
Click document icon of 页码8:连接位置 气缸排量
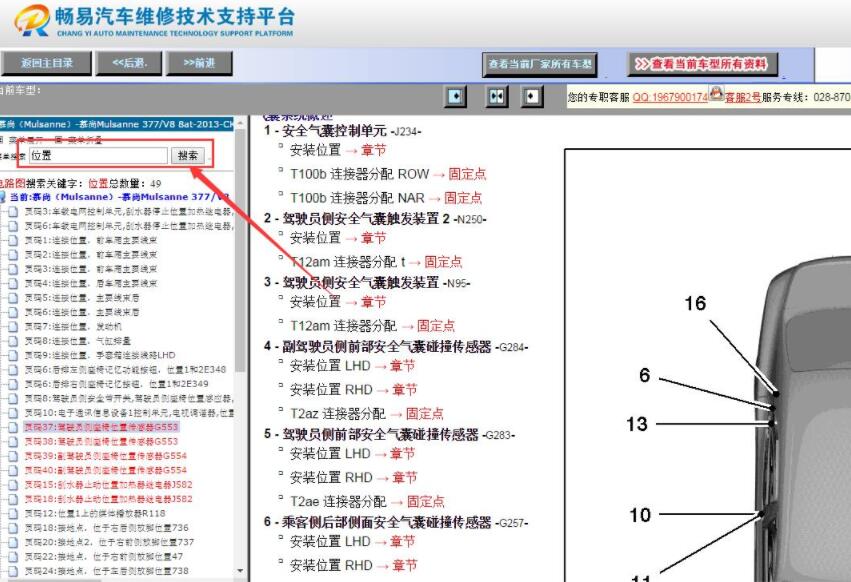12,341
